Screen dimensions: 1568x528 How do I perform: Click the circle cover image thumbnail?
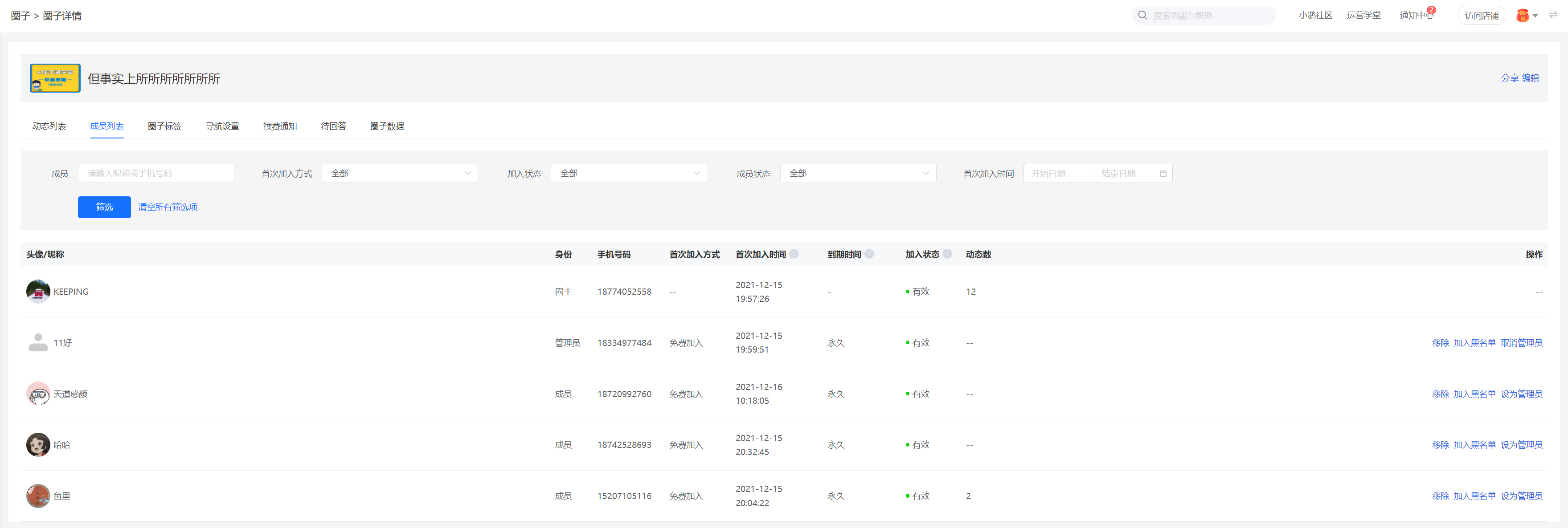(x=55, y=78)
